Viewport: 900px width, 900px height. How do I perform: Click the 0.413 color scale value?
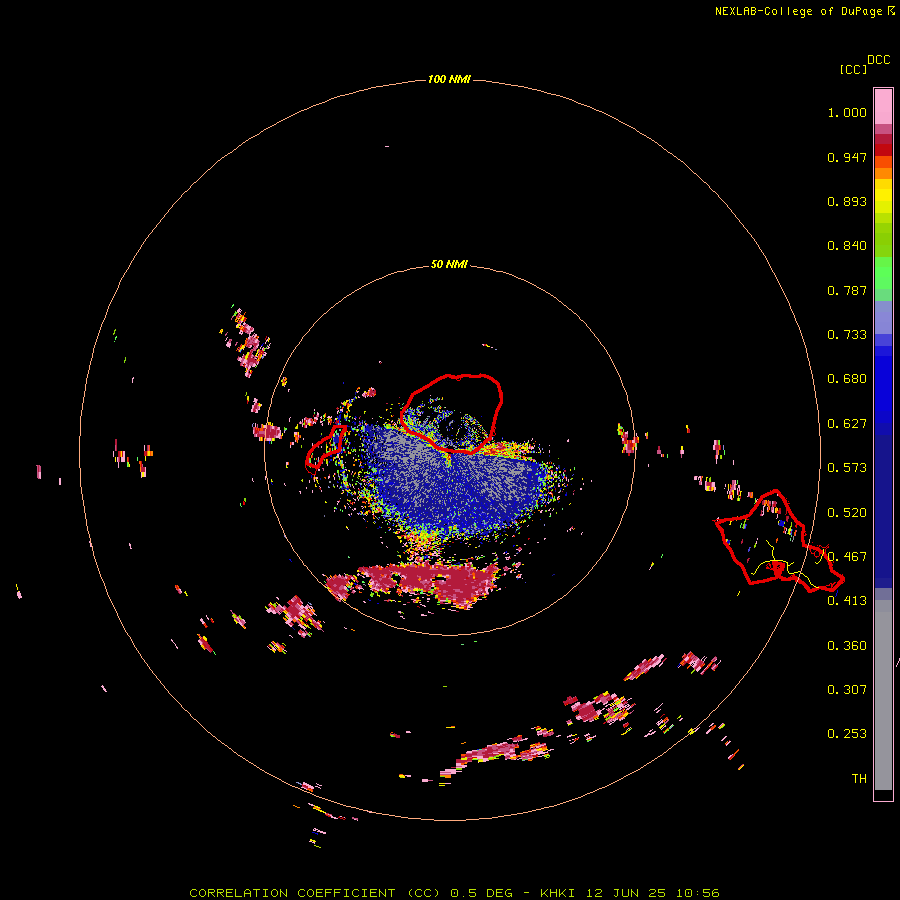pos(847,601)
